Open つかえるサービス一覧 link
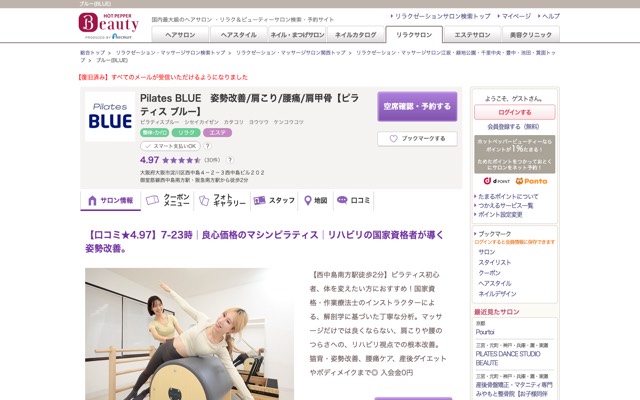The image size is (640, 400). [506, 205]
